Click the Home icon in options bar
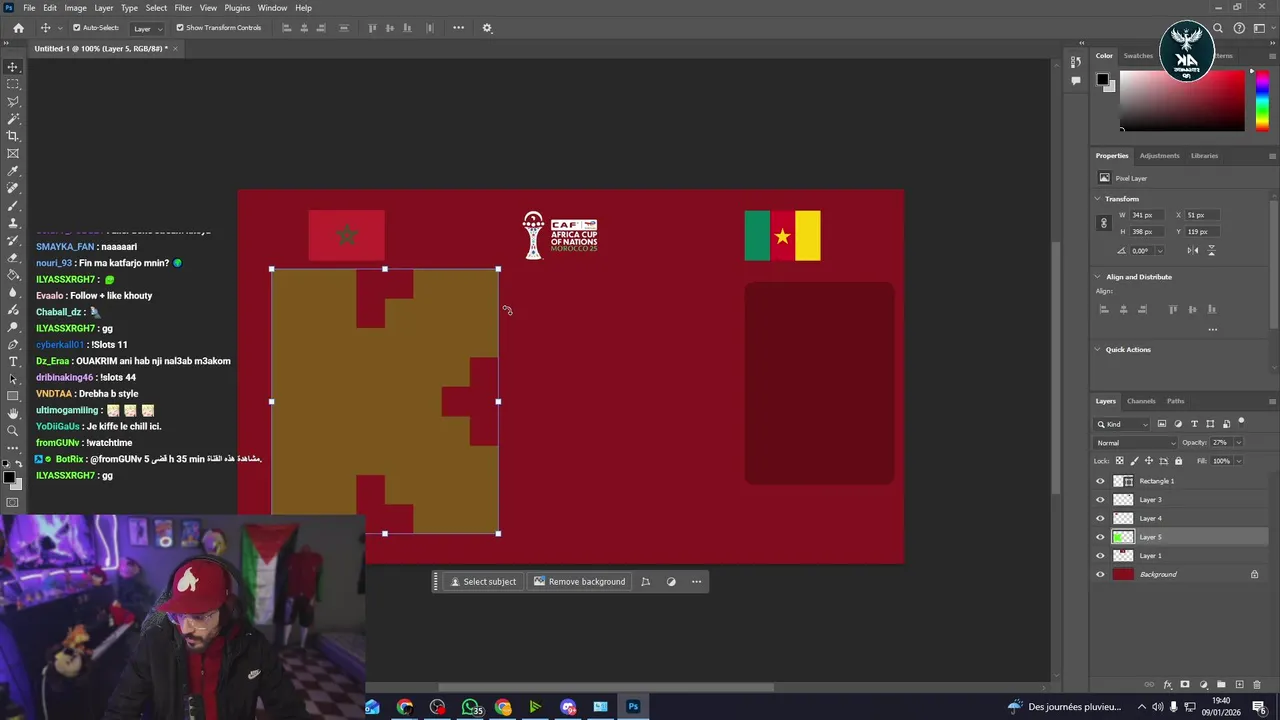The image size is (1280, 720). pos(18,28)
